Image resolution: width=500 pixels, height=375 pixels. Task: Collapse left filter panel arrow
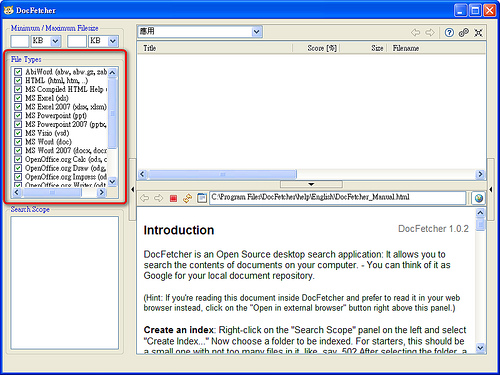click(x=133, y=189)
